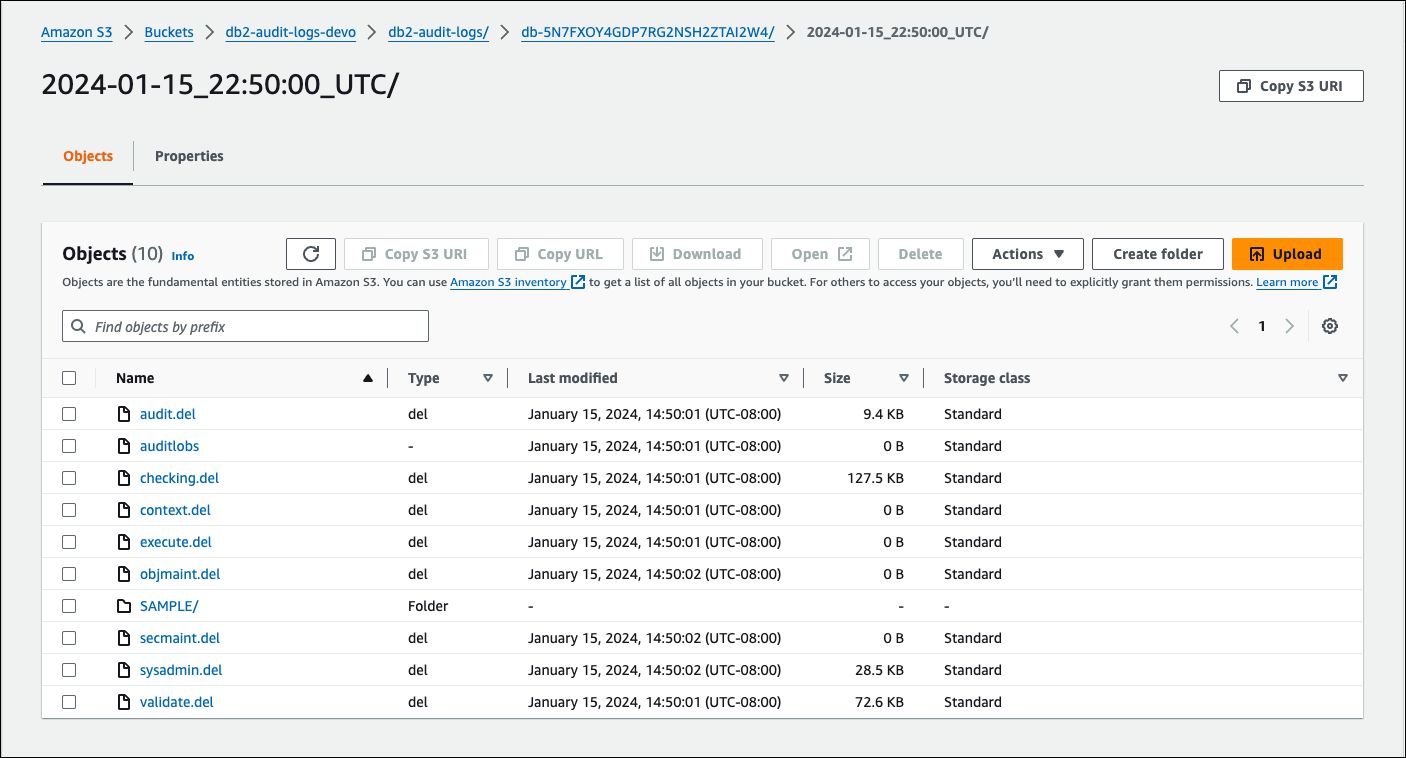1406x758 pixels.
Task: Click the magnifier icon in the search bar
Action: click(78, 325)
